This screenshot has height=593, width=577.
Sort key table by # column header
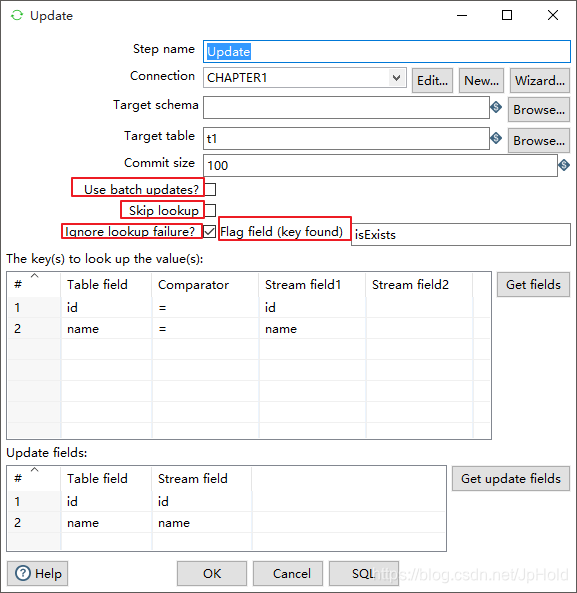[x=34, y=284]
